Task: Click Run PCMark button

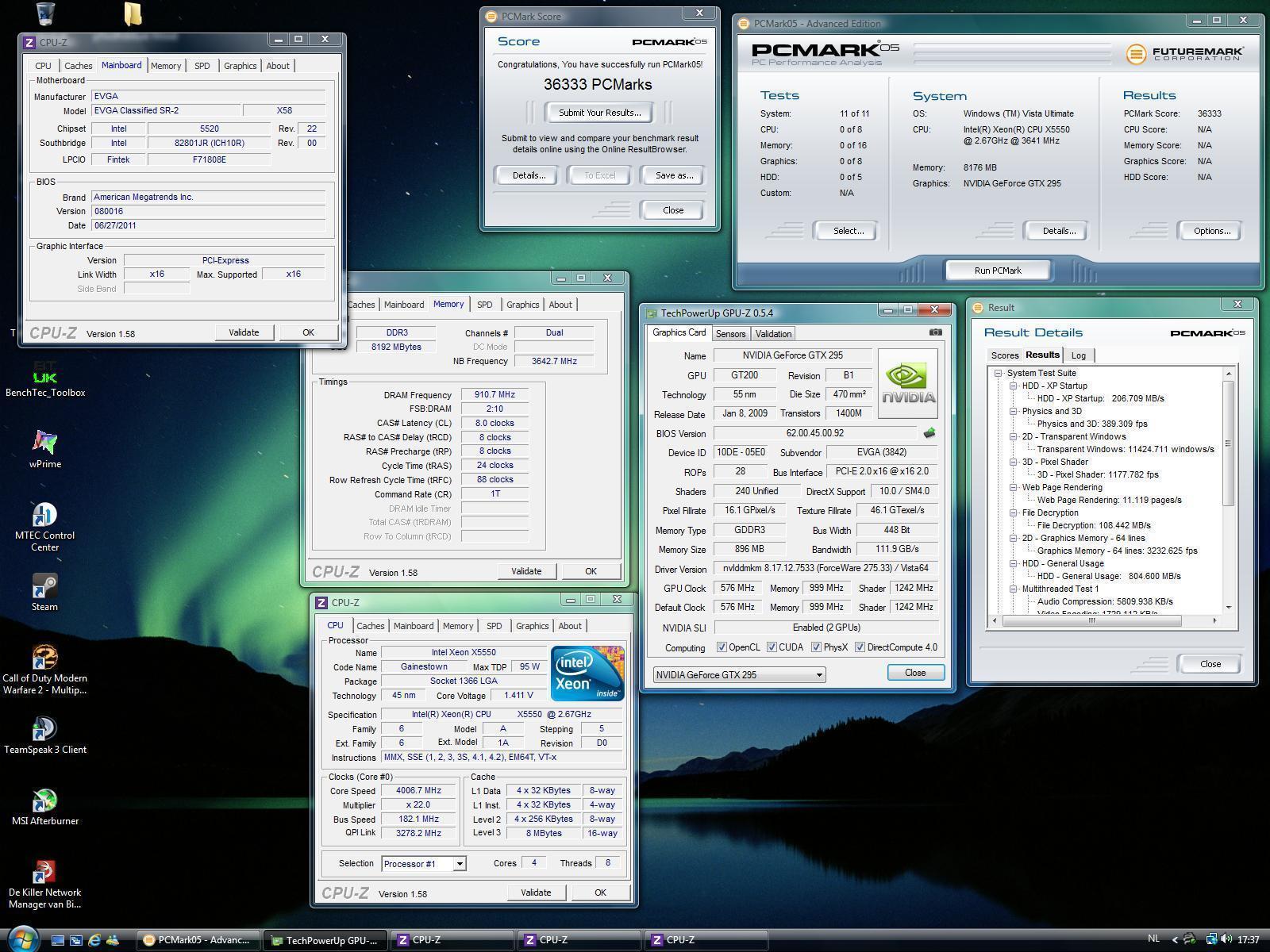Action: pos(998,271)
